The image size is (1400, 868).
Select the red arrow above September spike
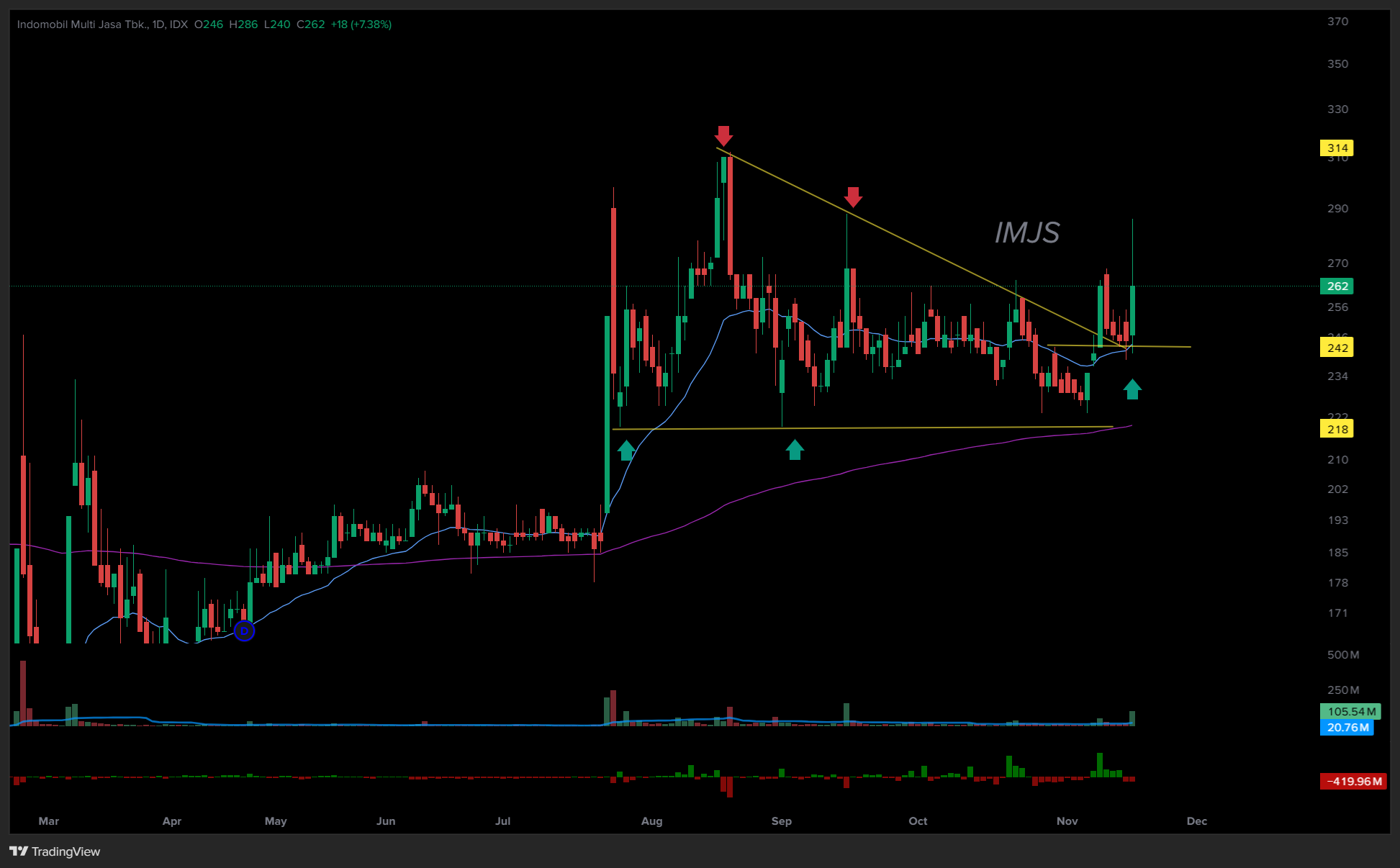coord(853,196)
